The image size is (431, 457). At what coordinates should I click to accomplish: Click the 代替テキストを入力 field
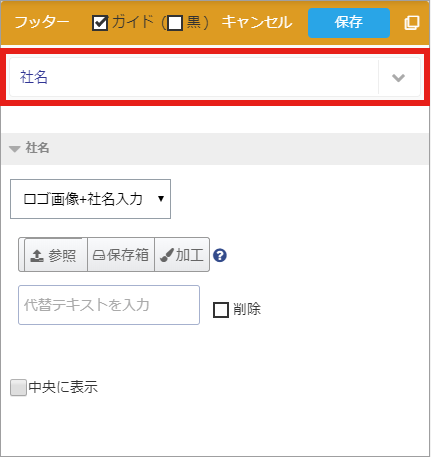click(109, 305)
